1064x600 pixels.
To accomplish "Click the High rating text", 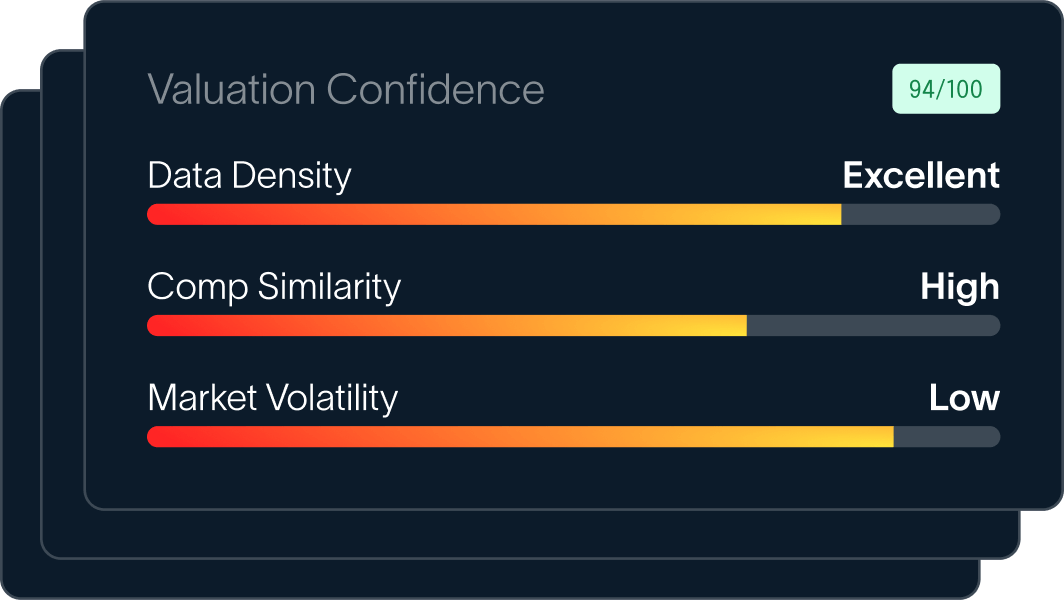I will point(959,287).
